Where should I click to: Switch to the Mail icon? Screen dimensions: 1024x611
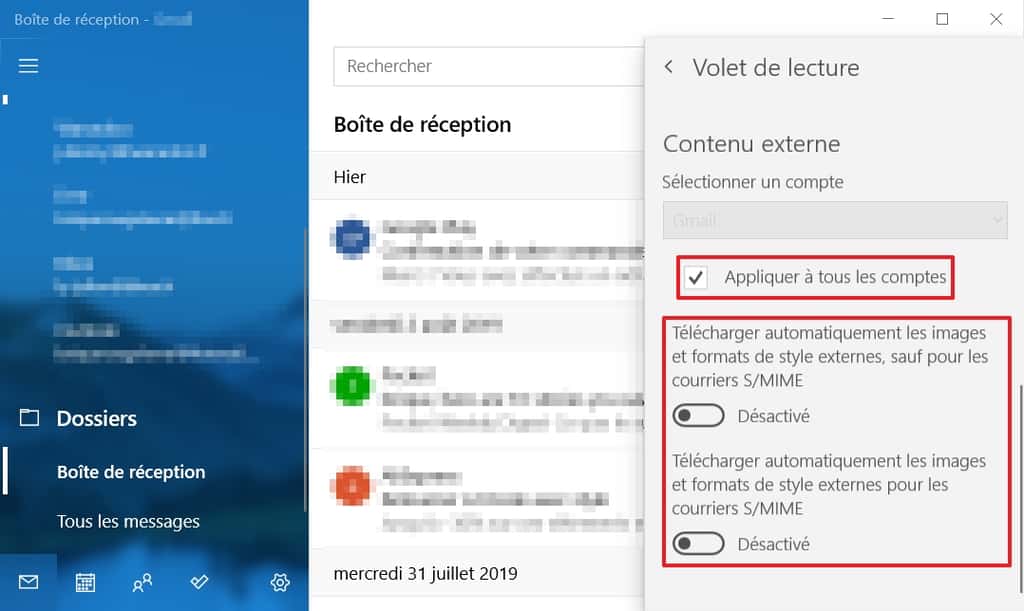pyautogui.click(x=28, y=582)
